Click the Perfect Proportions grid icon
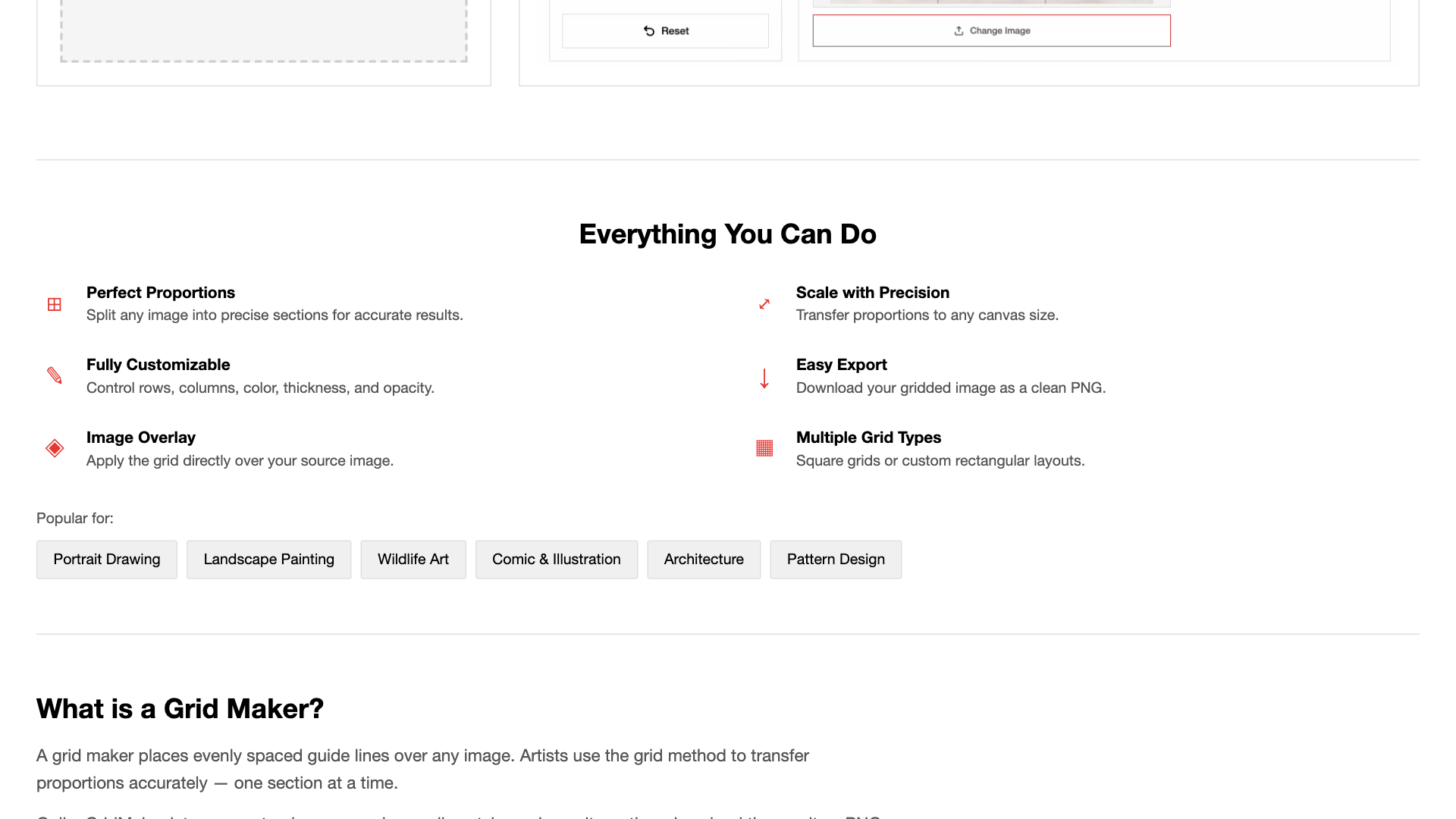The width and height of the screenshot is (1456, 819). pos(55,304)
